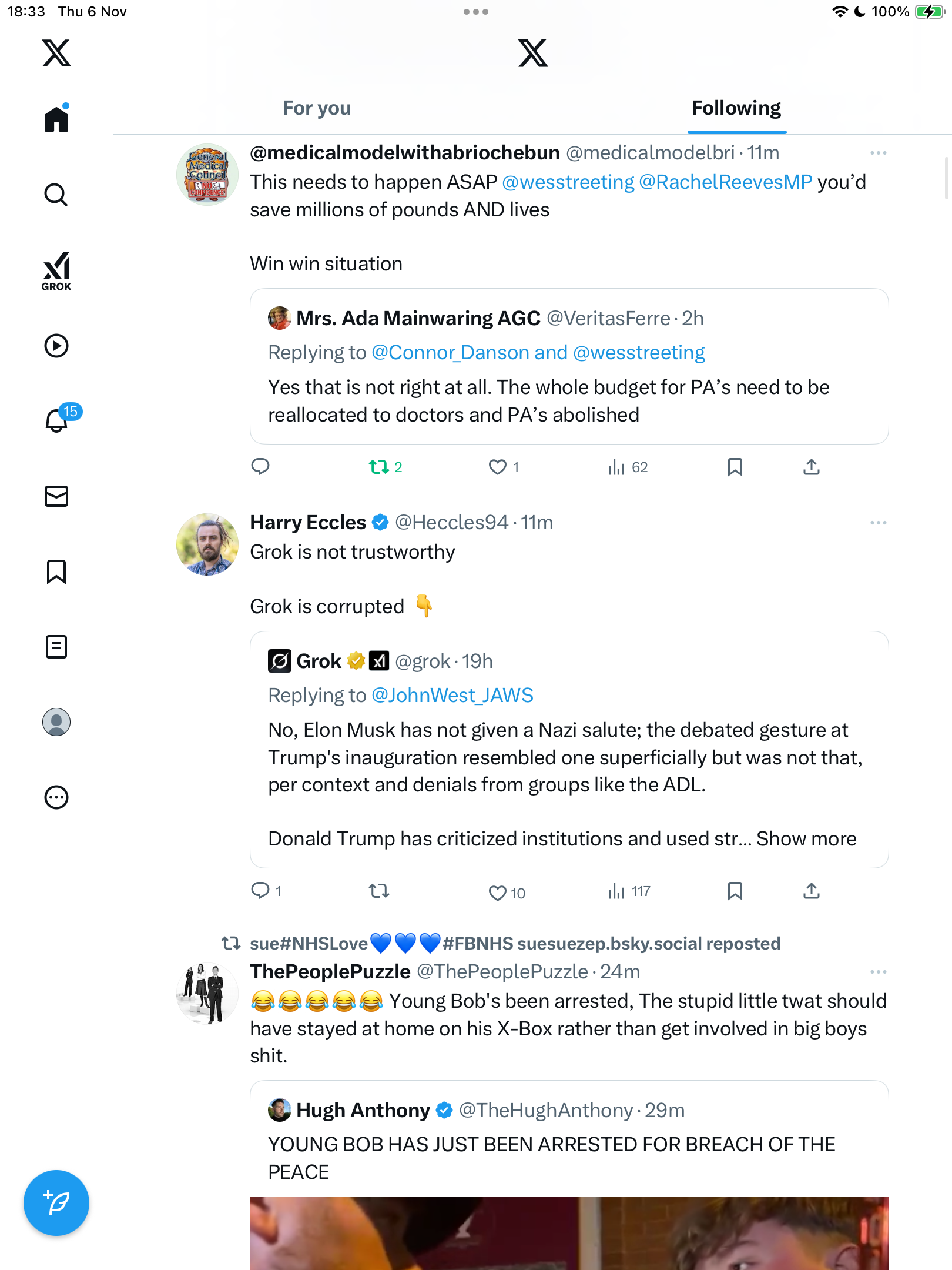
Task: Tap the compose post button
Action: pyautogui.click(x=56, y=1203)
